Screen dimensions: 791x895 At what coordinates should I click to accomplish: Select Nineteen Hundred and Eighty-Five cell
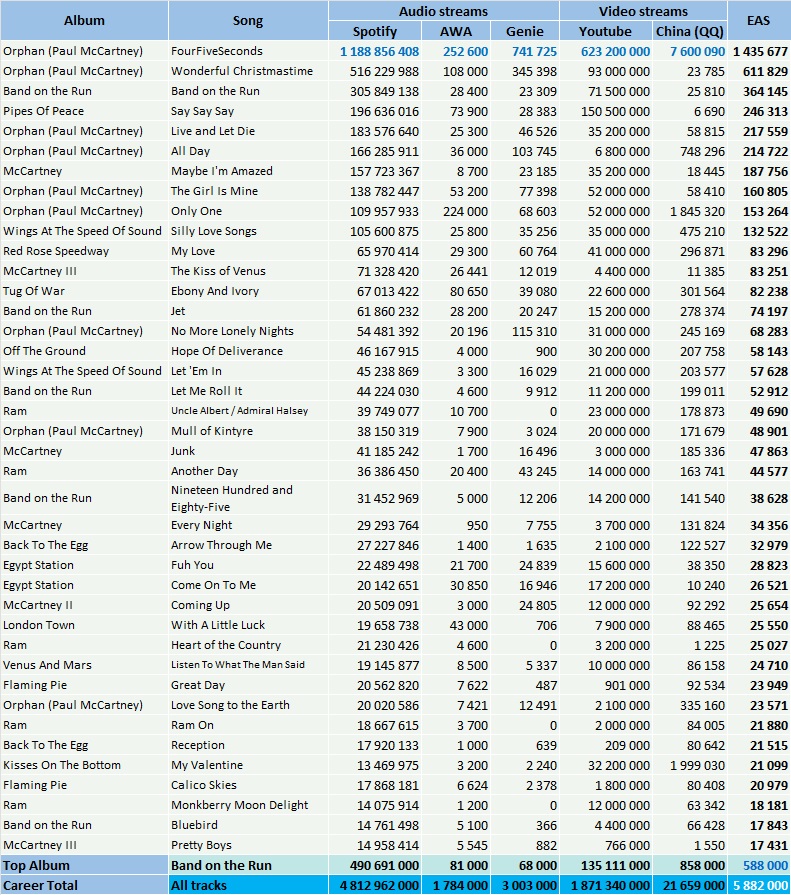coord(248,498)
